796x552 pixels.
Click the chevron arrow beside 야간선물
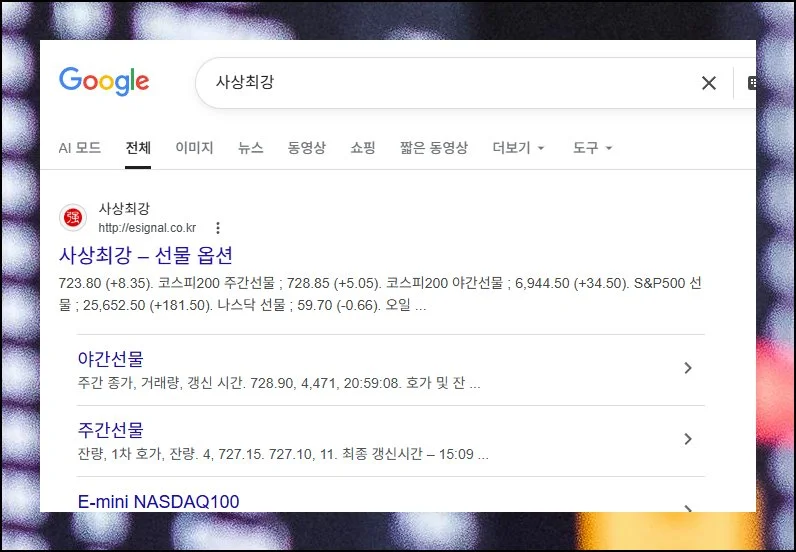coord(687,368)
